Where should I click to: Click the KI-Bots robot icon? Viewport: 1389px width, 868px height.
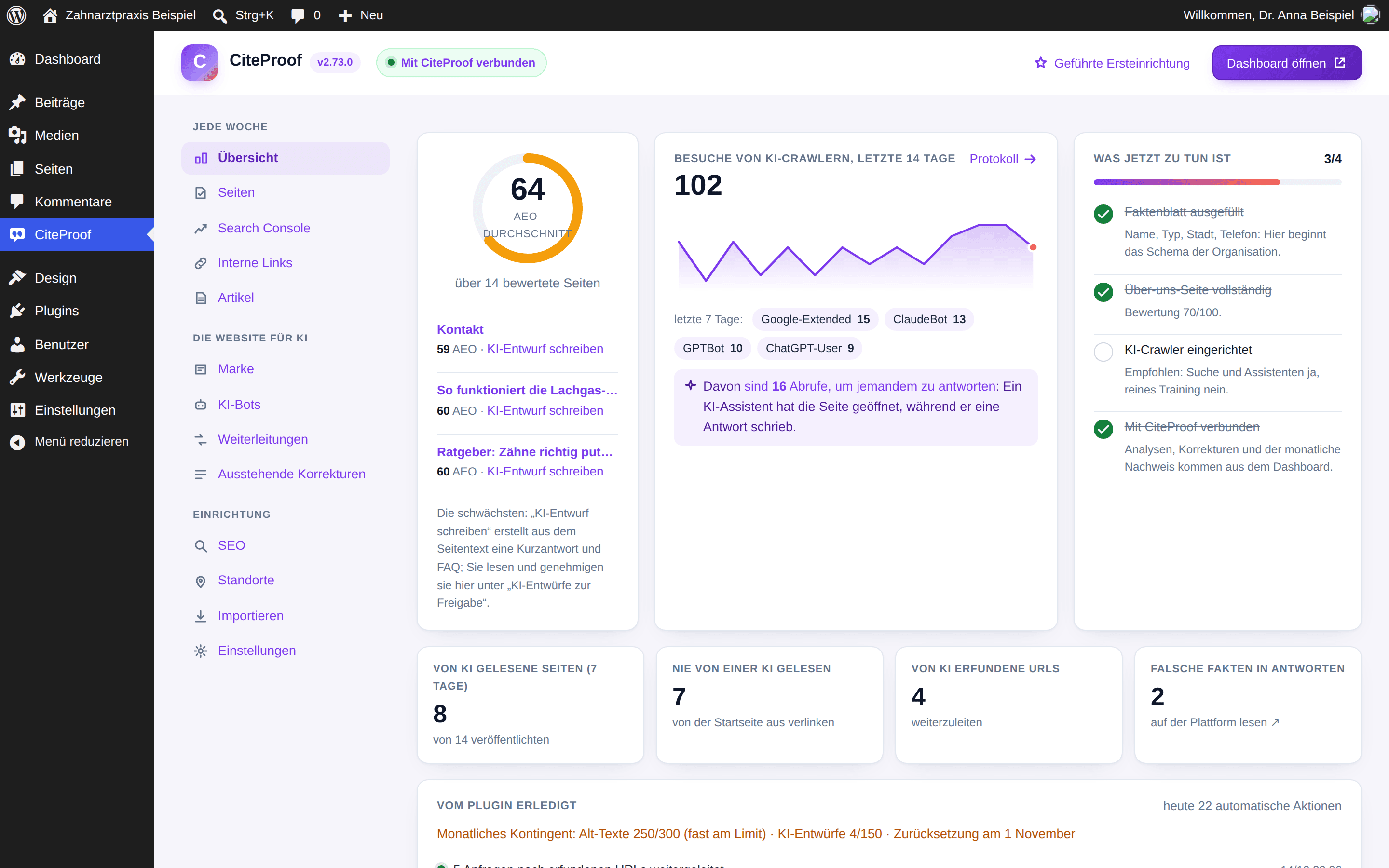pos(200,405)
